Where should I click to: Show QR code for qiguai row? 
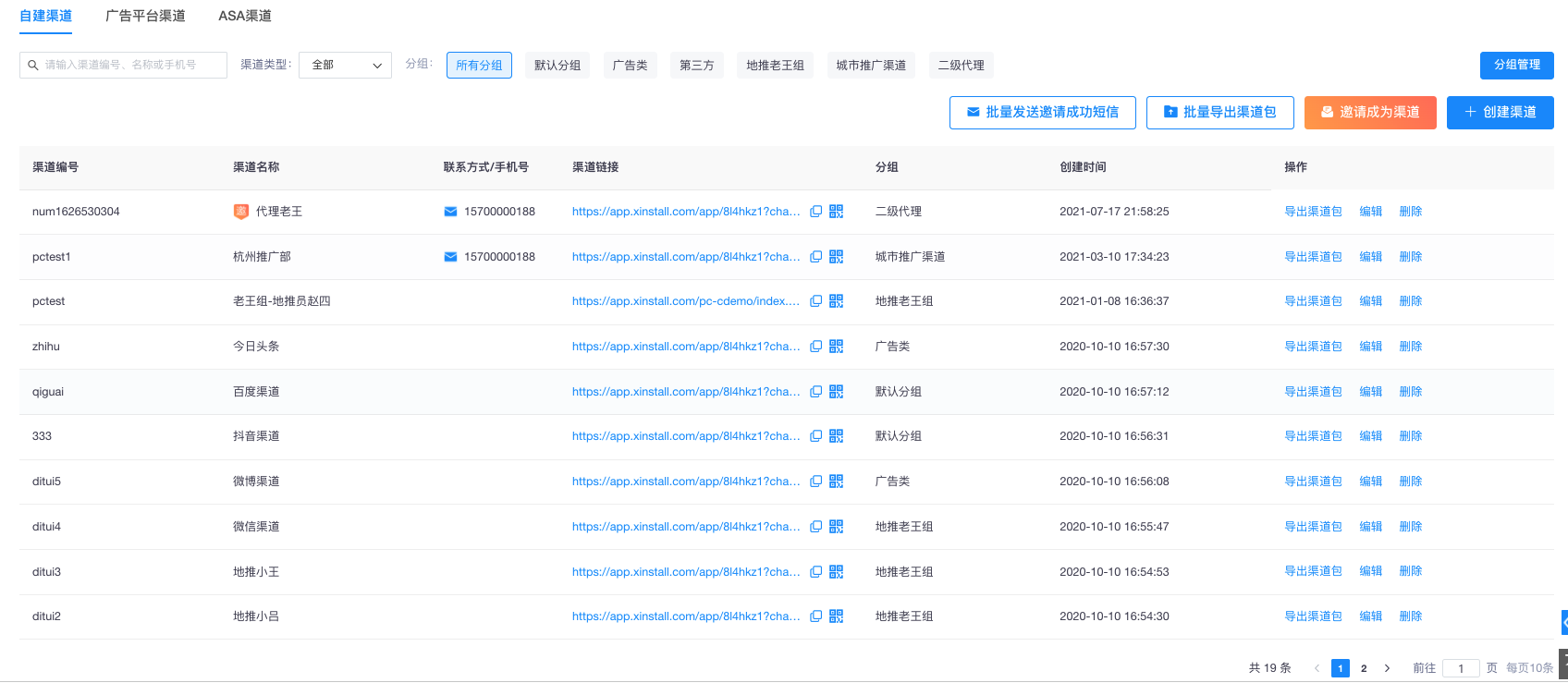(837, 392)
